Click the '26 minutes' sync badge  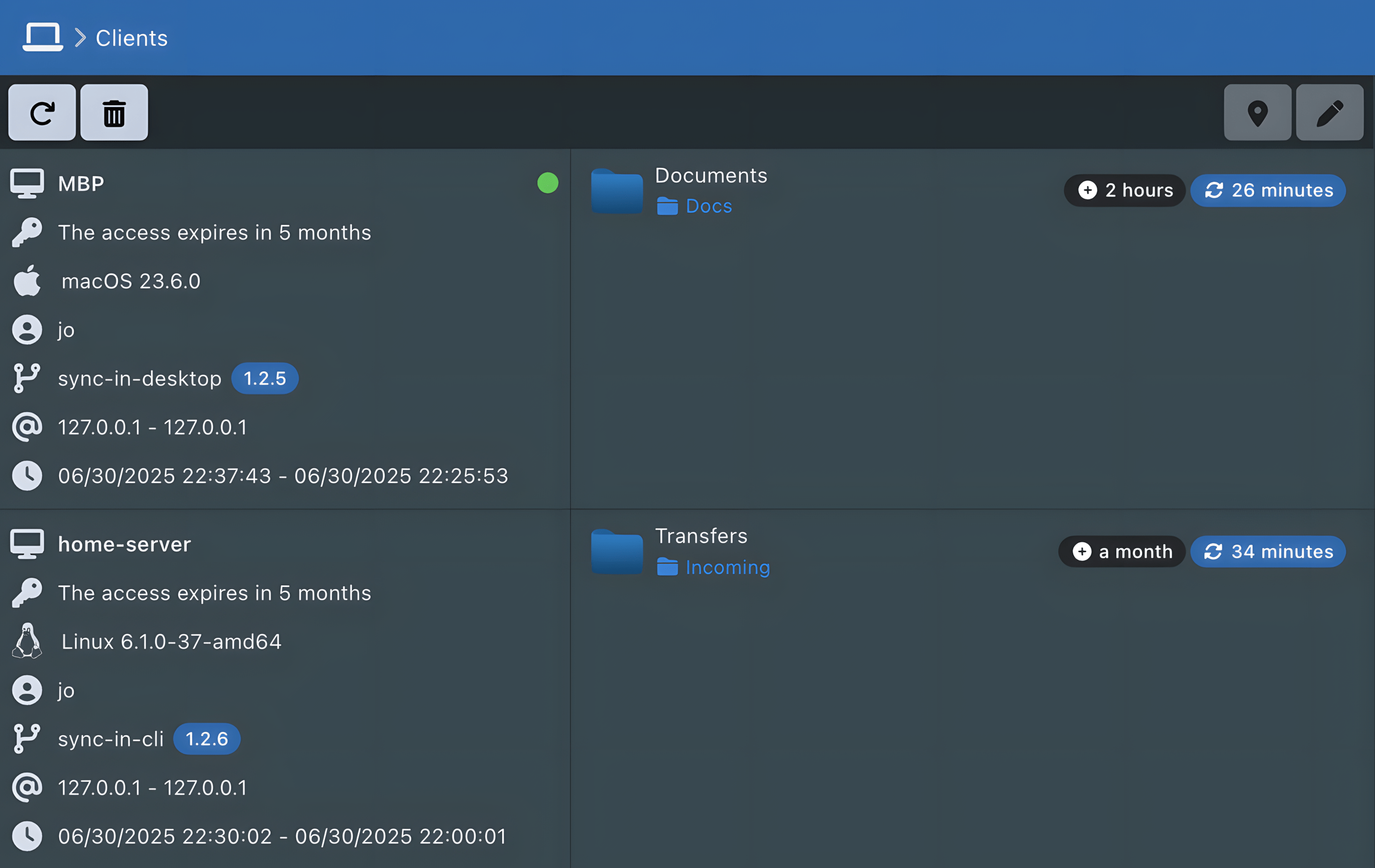pyautogui.click(x=1268, y=190)
